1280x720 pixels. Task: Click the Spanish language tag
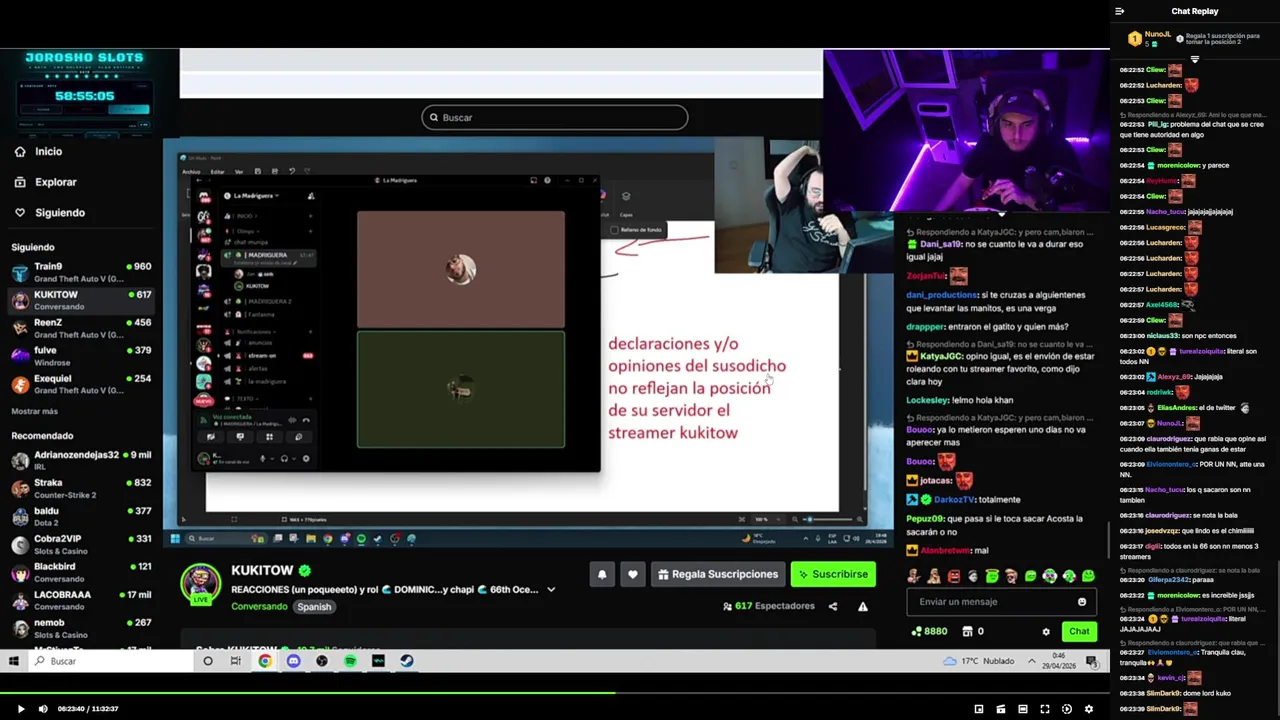click(314, 607)
